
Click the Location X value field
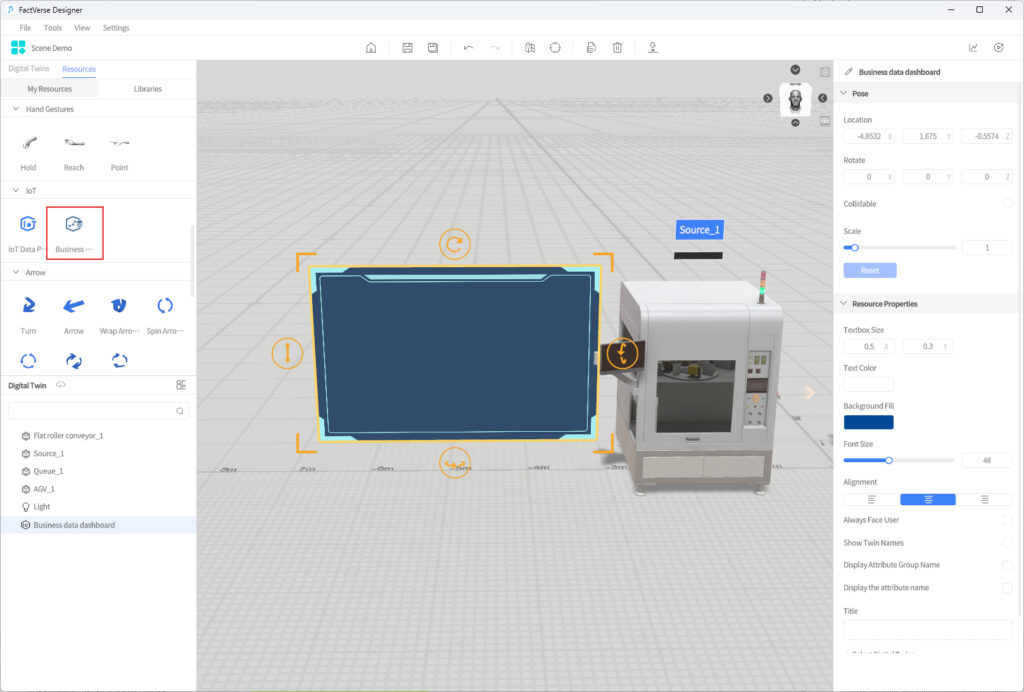tap(869, 136)
